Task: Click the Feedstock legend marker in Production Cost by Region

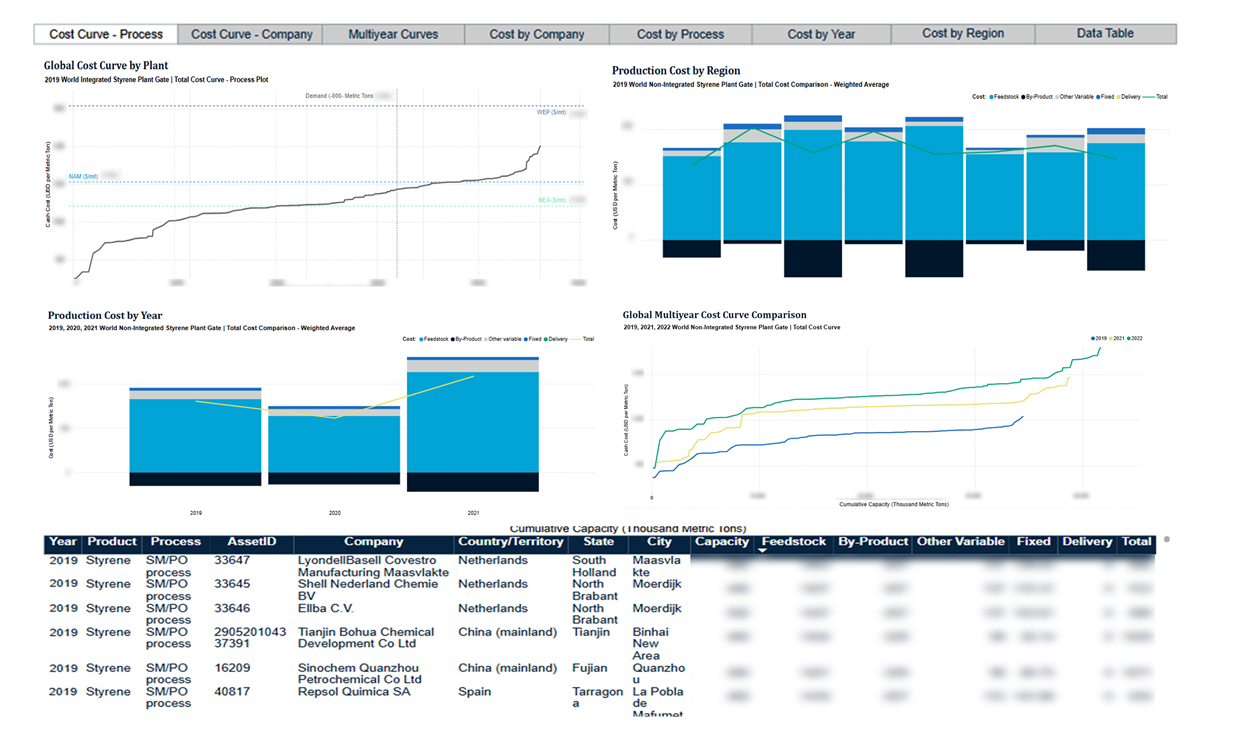Action: 992,97
